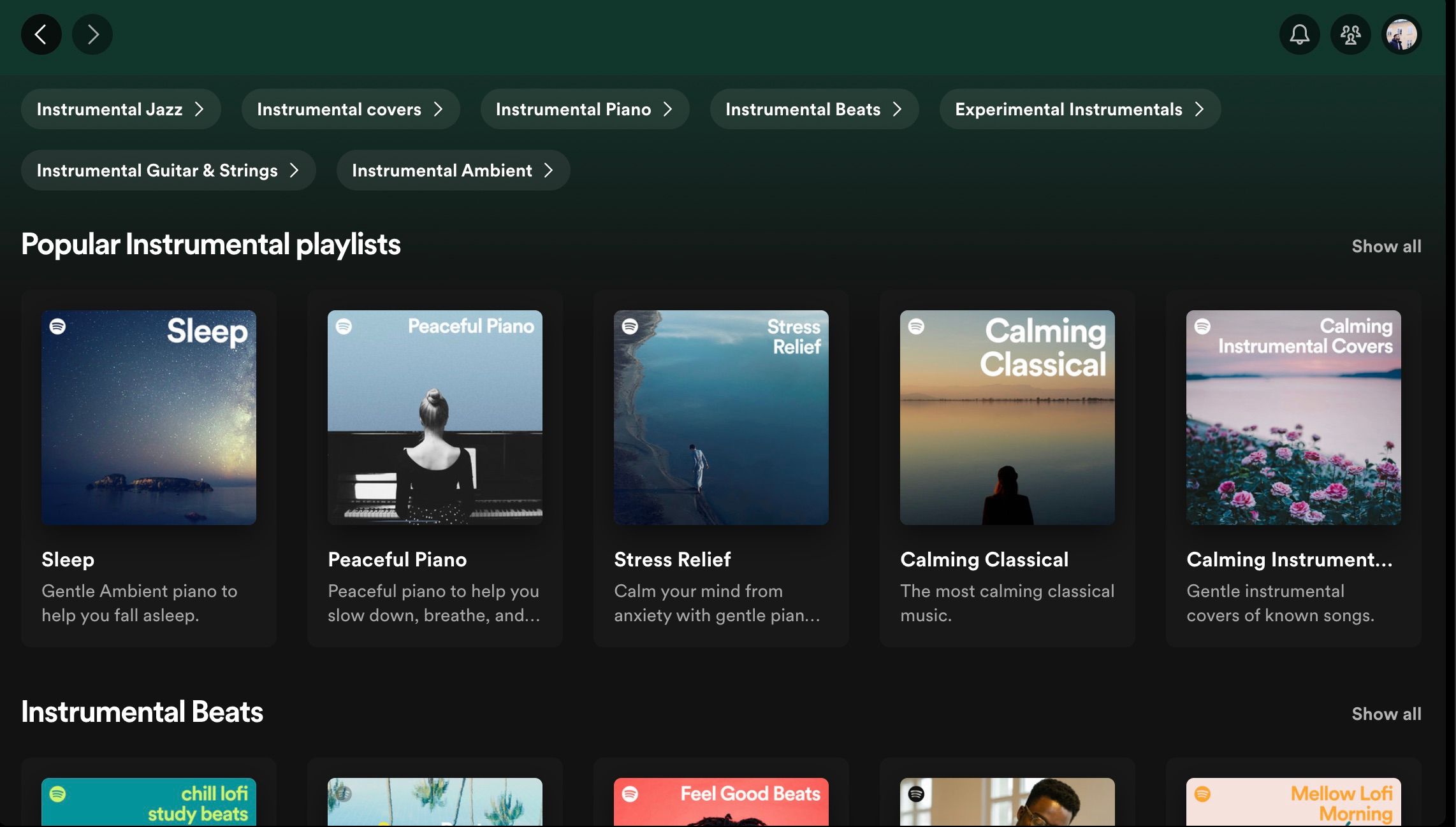Open the Friend Activity icon

pyautogui.click(x=1351, y=34)
